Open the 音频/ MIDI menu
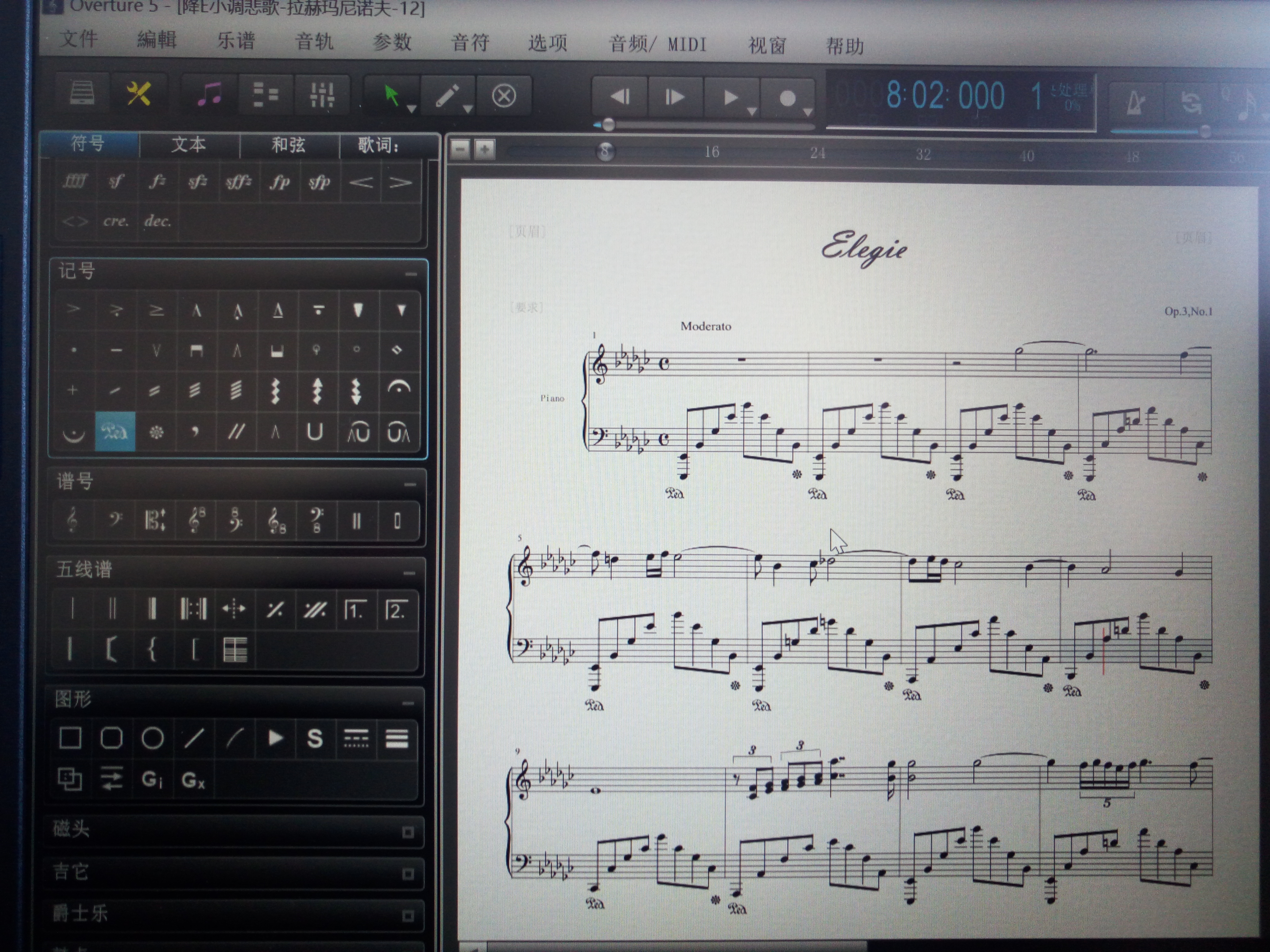Screen dimensions: 1270x952 coord(657,44)
